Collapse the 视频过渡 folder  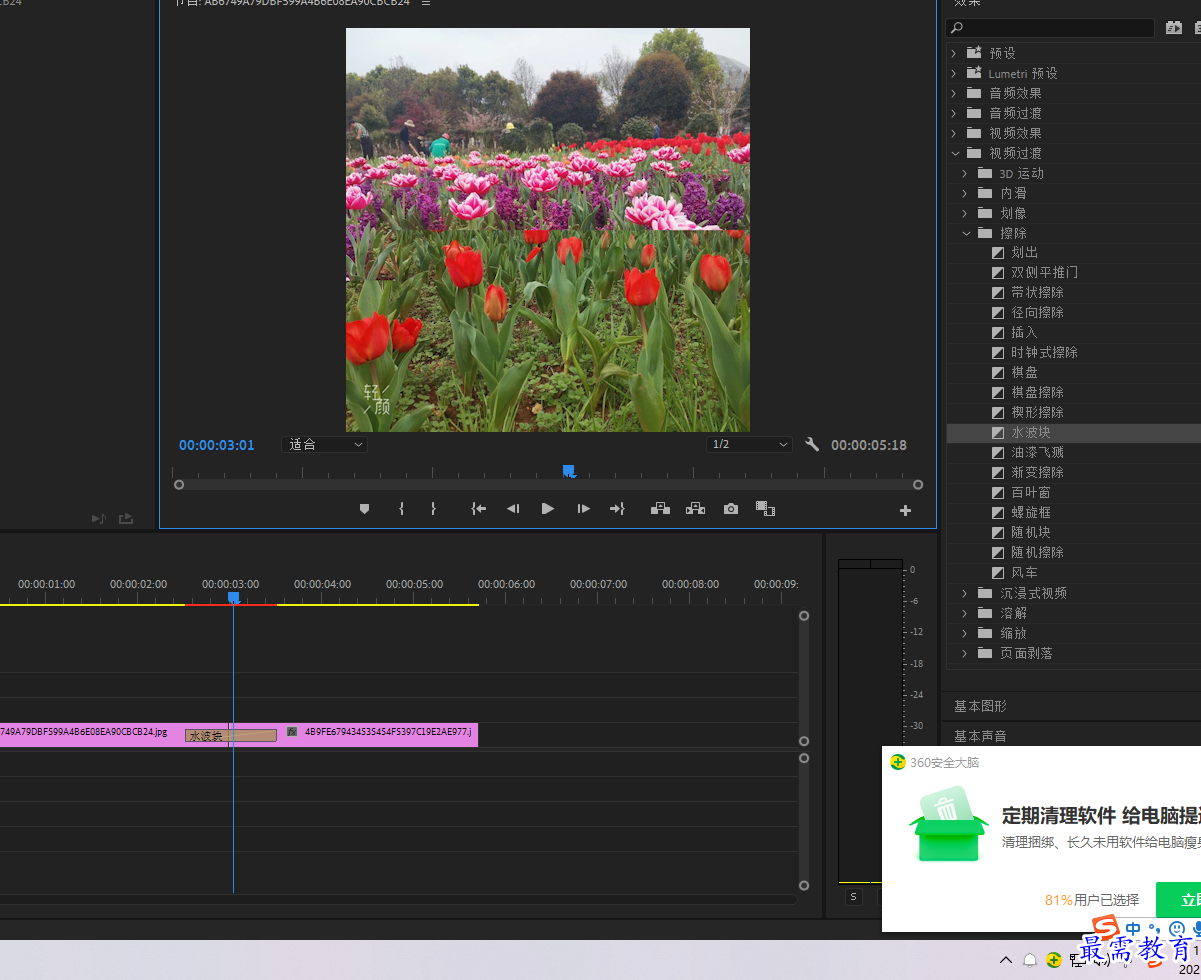pos(955,153)
